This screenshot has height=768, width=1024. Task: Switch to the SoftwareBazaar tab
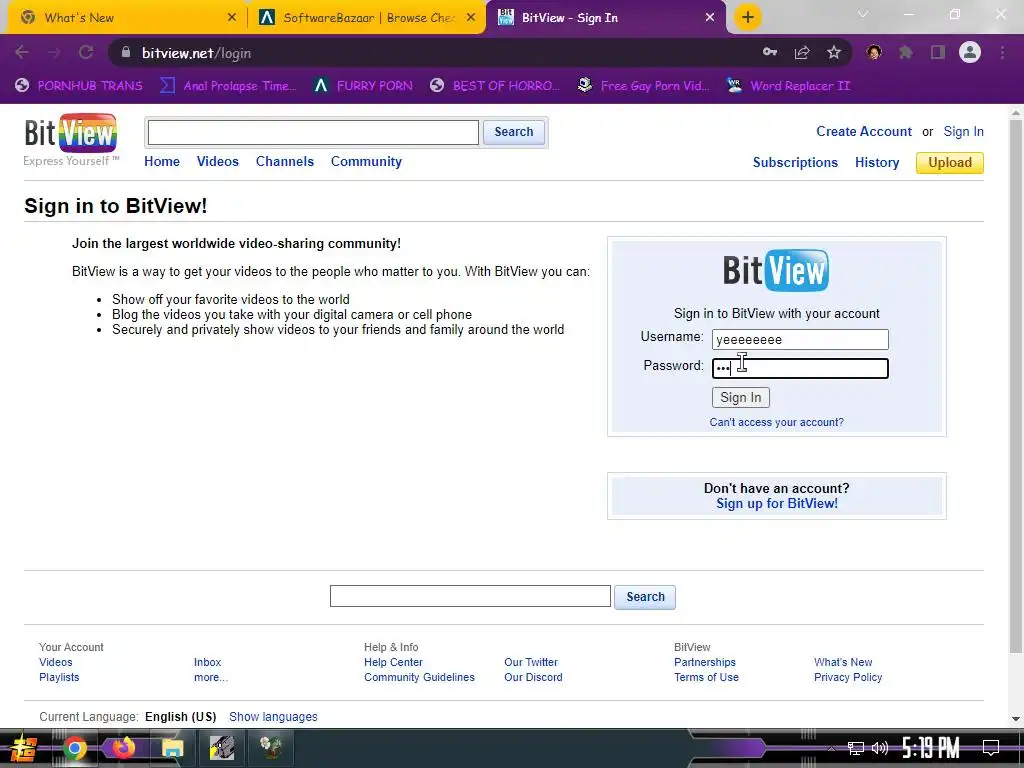(366, 18)
